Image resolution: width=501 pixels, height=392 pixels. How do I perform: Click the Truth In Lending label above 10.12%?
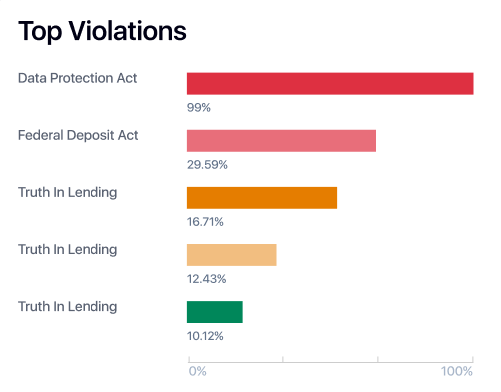point(68,307)
